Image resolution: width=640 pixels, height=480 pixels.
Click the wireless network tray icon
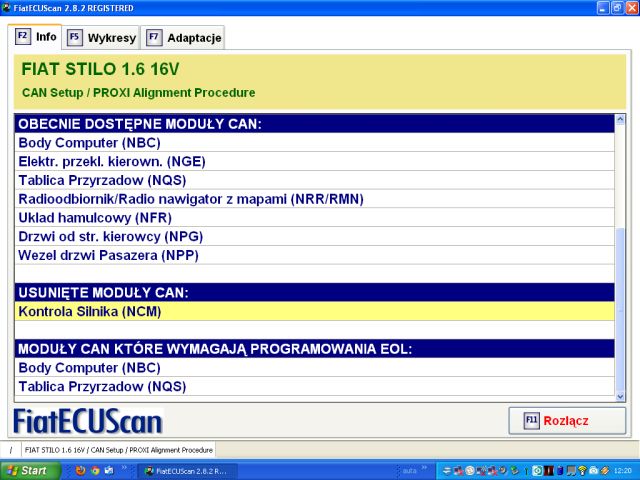(x=582, y=471)
